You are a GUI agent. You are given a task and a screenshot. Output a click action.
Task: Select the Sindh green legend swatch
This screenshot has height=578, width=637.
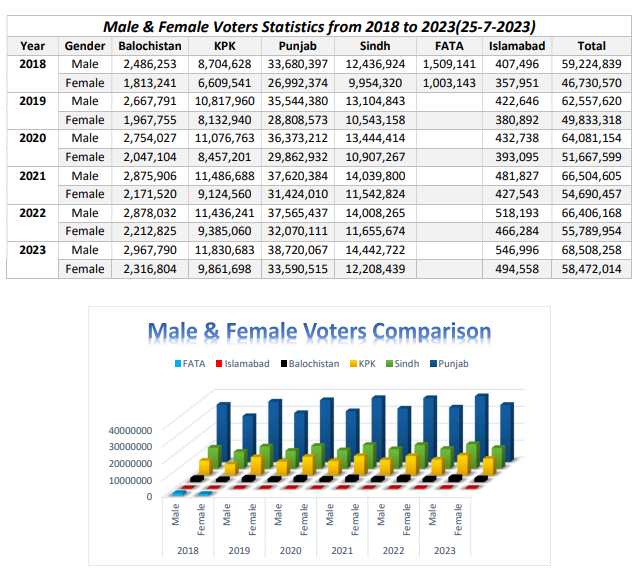tap(390, 364)
